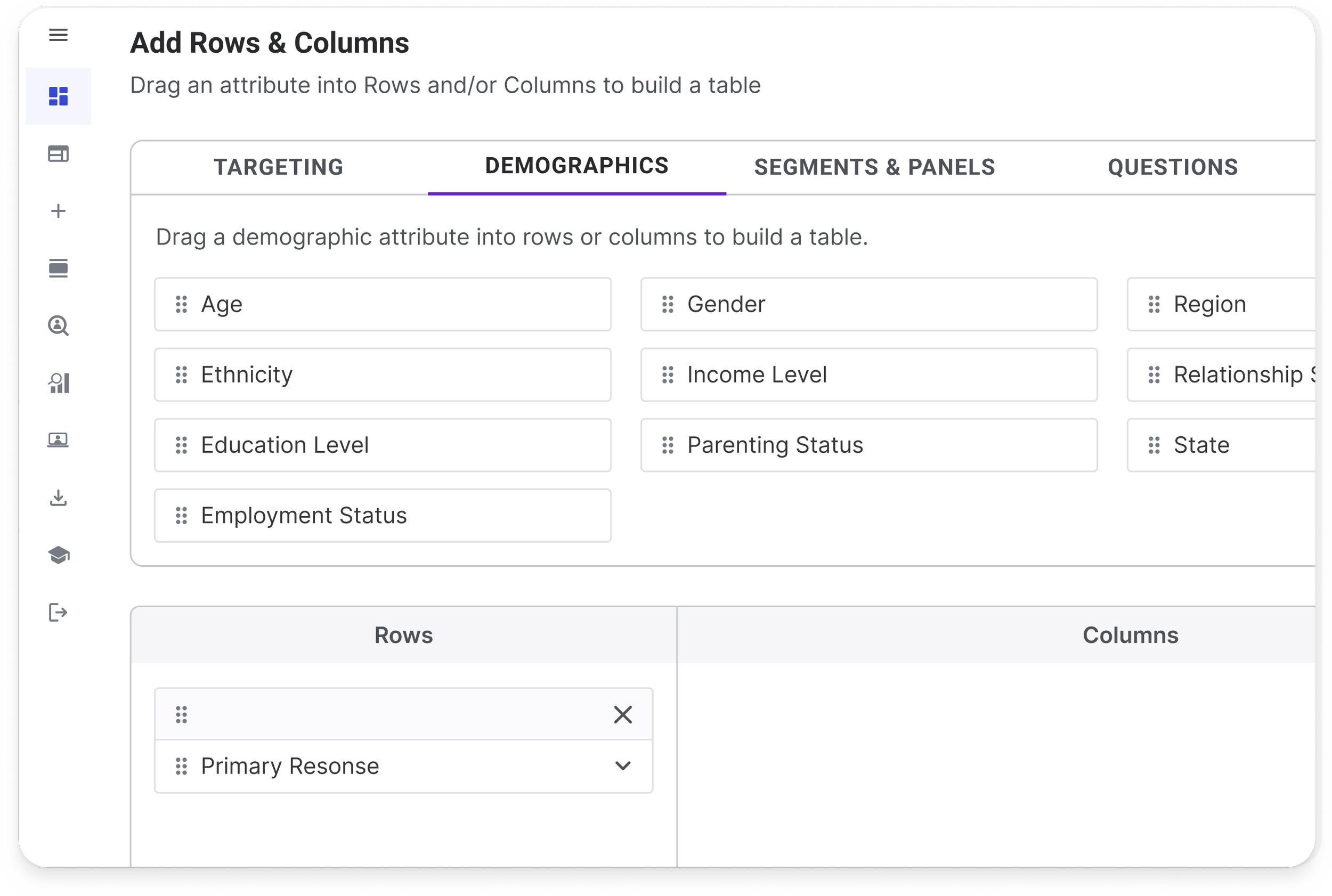
Task: Open the Segments & Panels tab
Action: pos(875,167)
